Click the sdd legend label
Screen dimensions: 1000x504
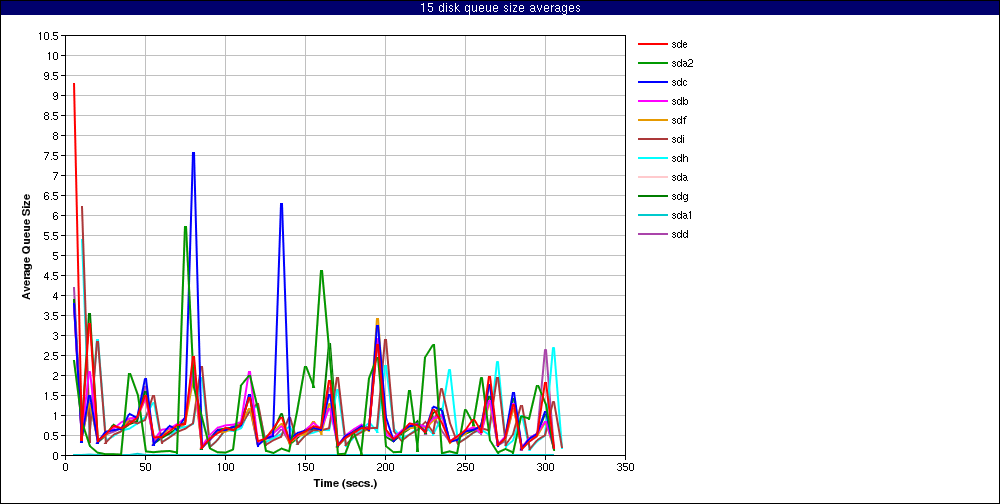coord(679,235)
